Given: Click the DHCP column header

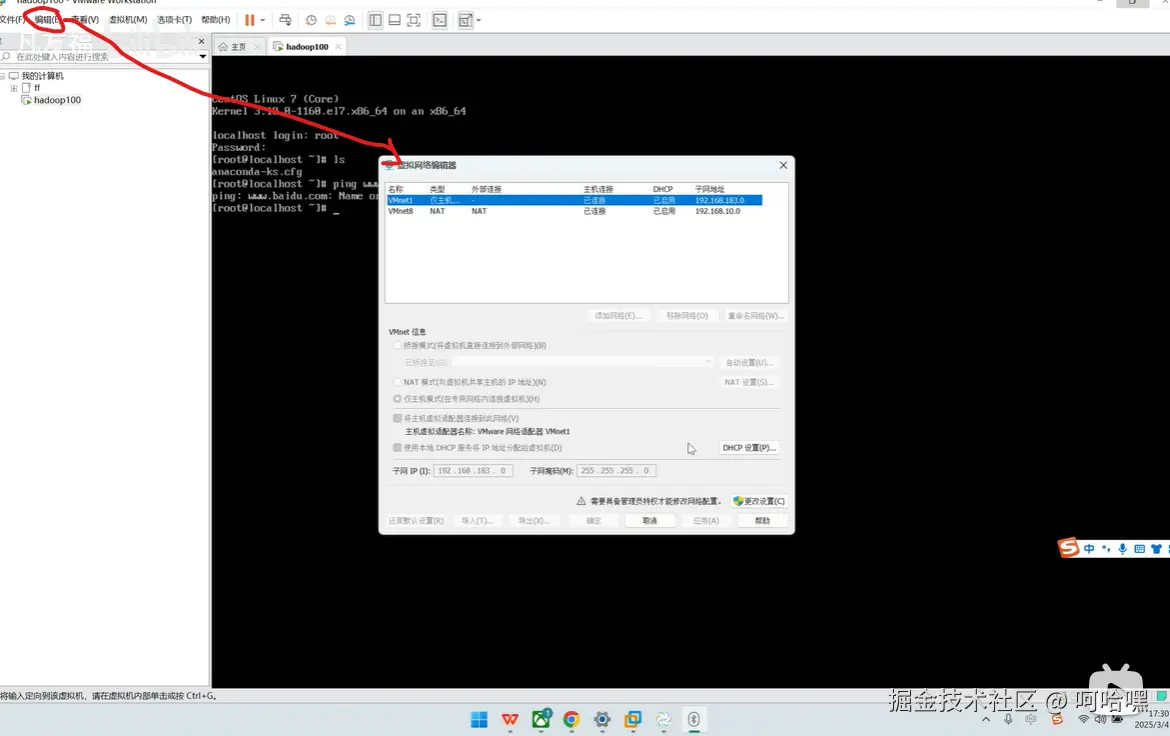Looking at the screenshot, I should click(663, 189).
